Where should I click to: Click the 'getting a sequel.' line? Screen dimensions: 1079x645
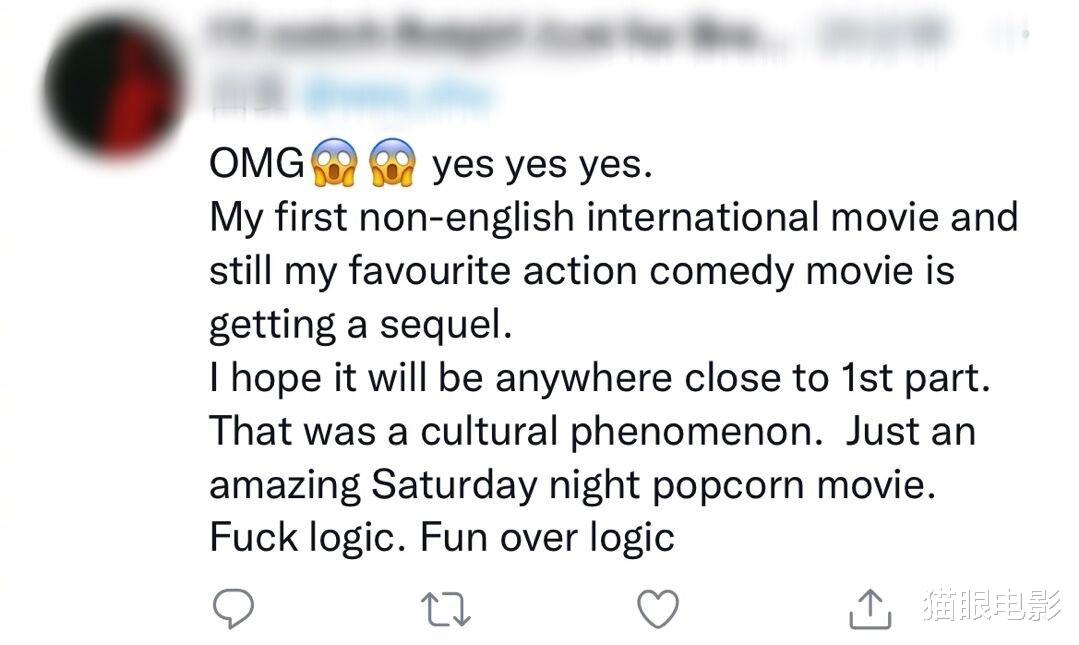point(361,324)
